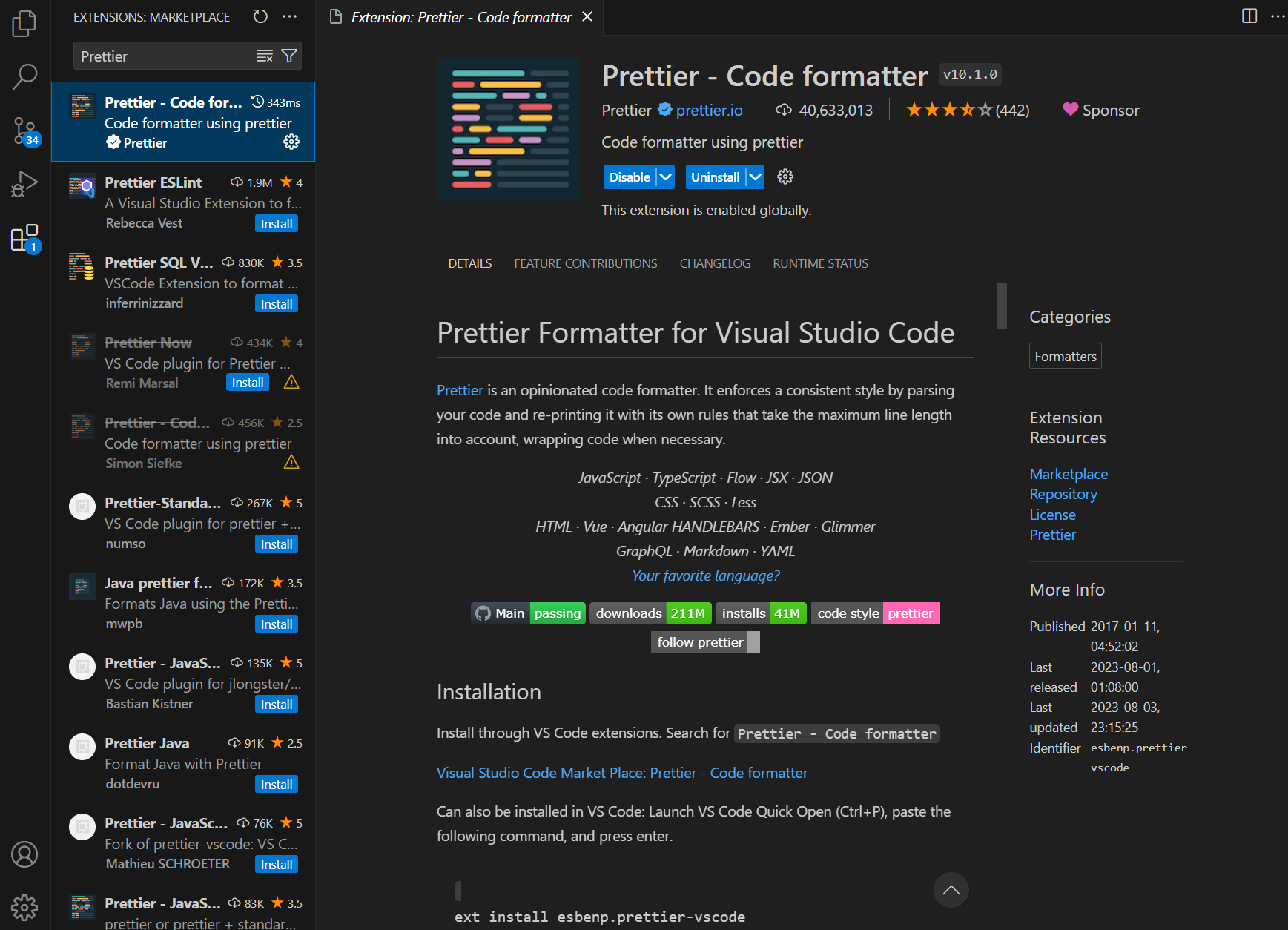Image resolution: width=1288 pixels, height=930 pixels.
Task: Install Bastian Kistner's Prettier extension
Action: click(277, 705)
